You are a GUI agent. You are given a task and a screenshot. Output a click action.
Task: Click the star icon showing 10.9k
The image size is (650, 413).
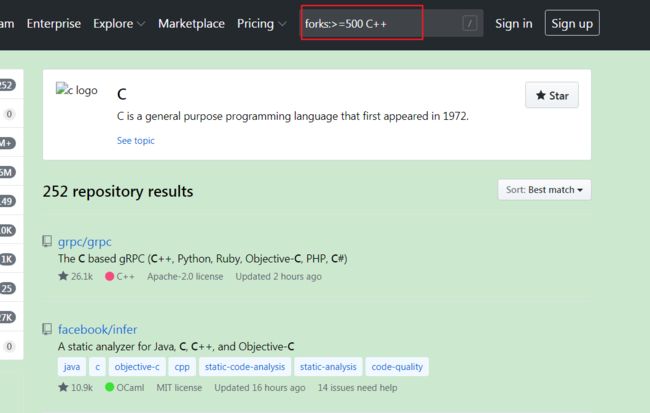(x=63, y=387)
